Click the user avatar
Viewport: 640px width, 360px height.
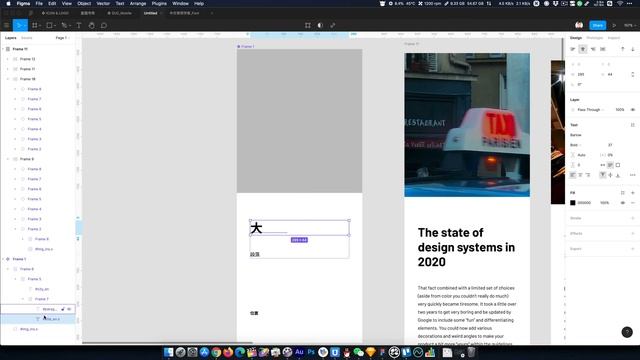pyautogui.click(x=579, y=25)
